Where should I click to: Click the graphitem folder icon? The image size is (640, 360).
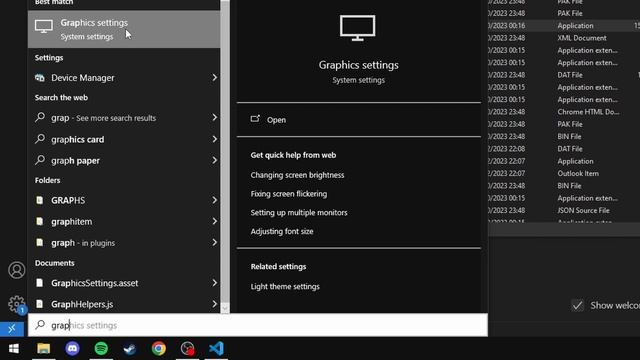[40, 221]
